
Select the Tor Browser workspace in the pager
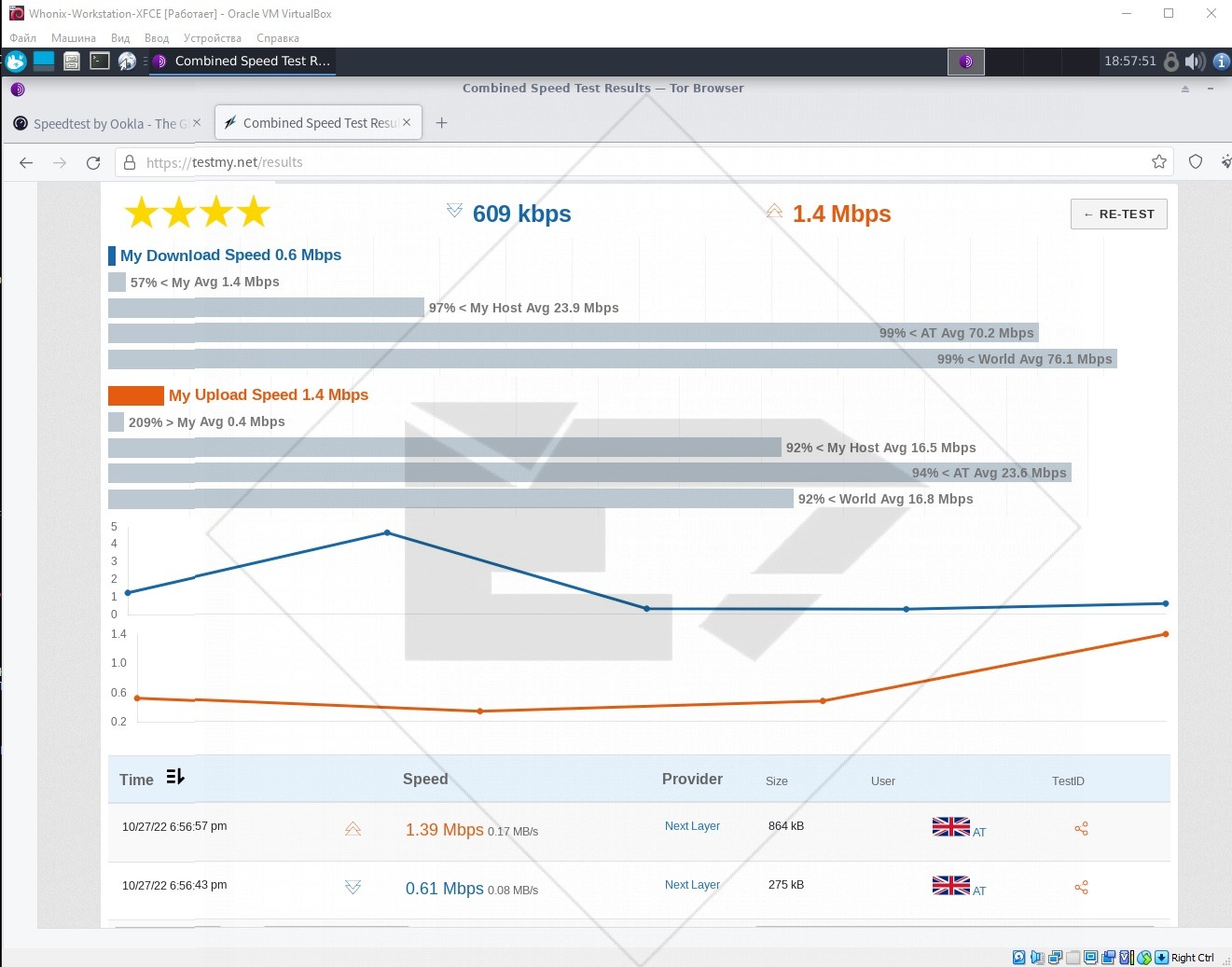[966, 62]
